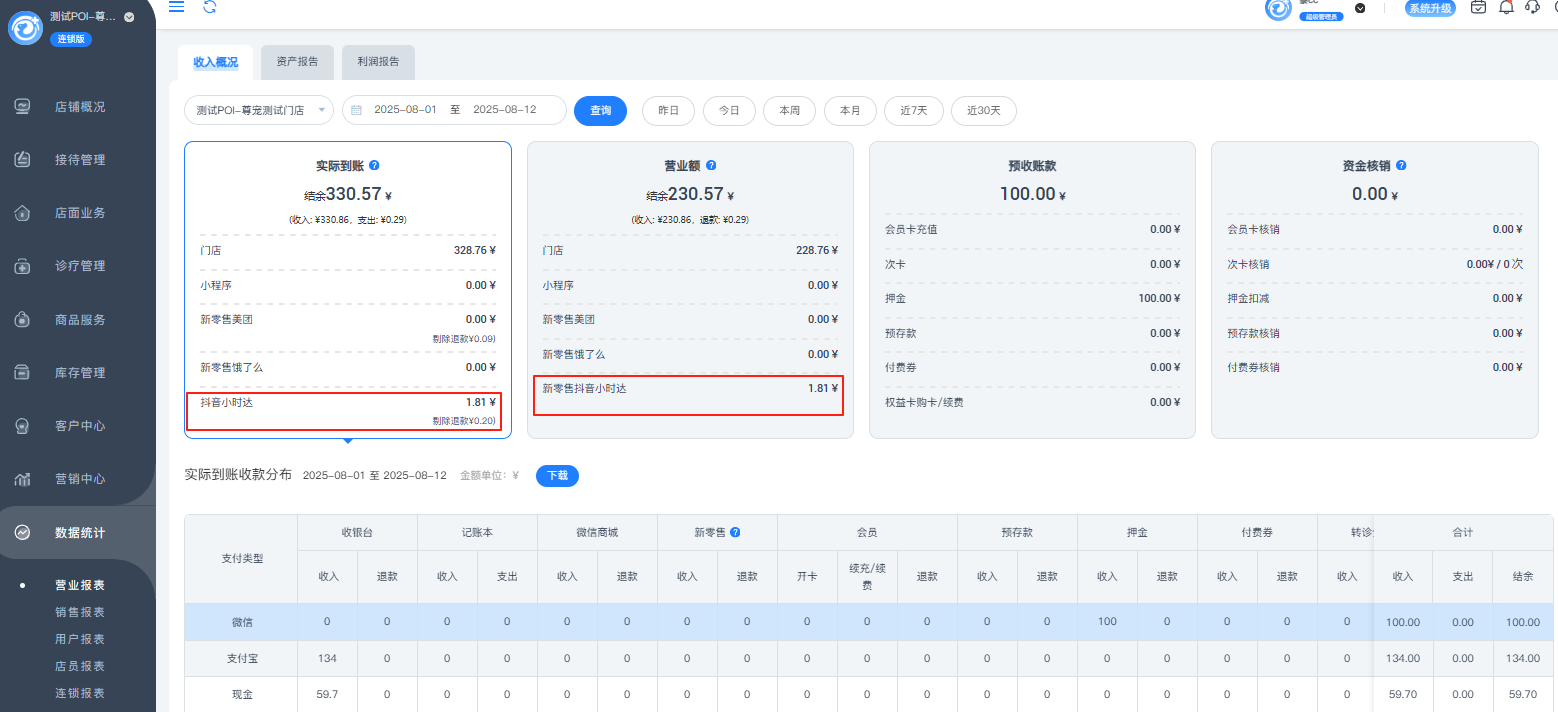The width and height of the screenshot is (1558, 712).
Task: Switch to the 利润报告 tab
Action: click(x=378, y=62)
